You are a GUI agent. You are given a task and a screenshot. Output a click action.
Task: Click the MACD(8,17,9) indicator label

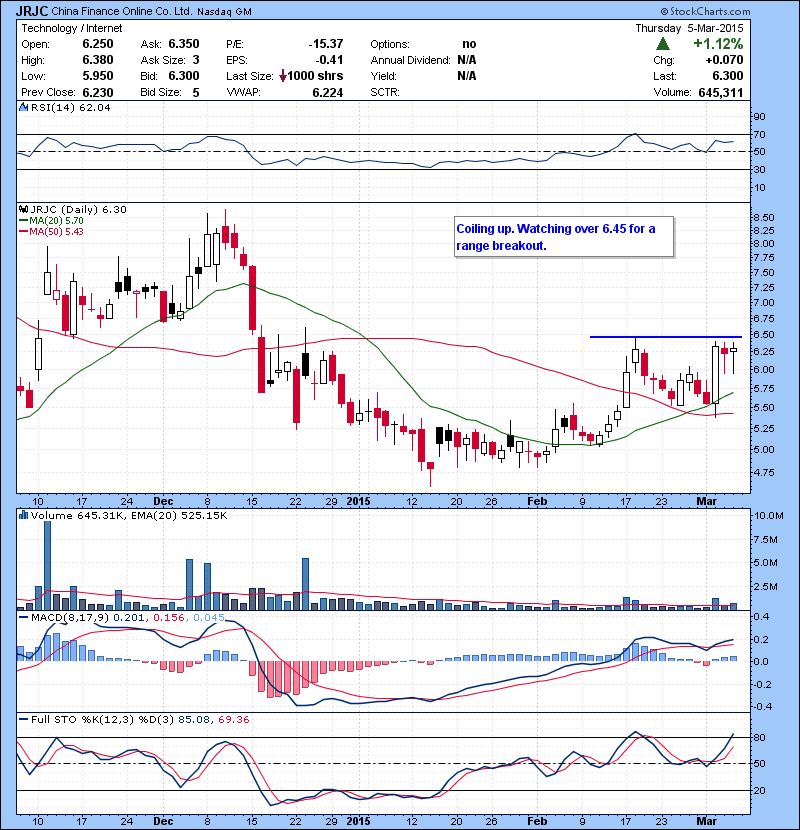70,617
